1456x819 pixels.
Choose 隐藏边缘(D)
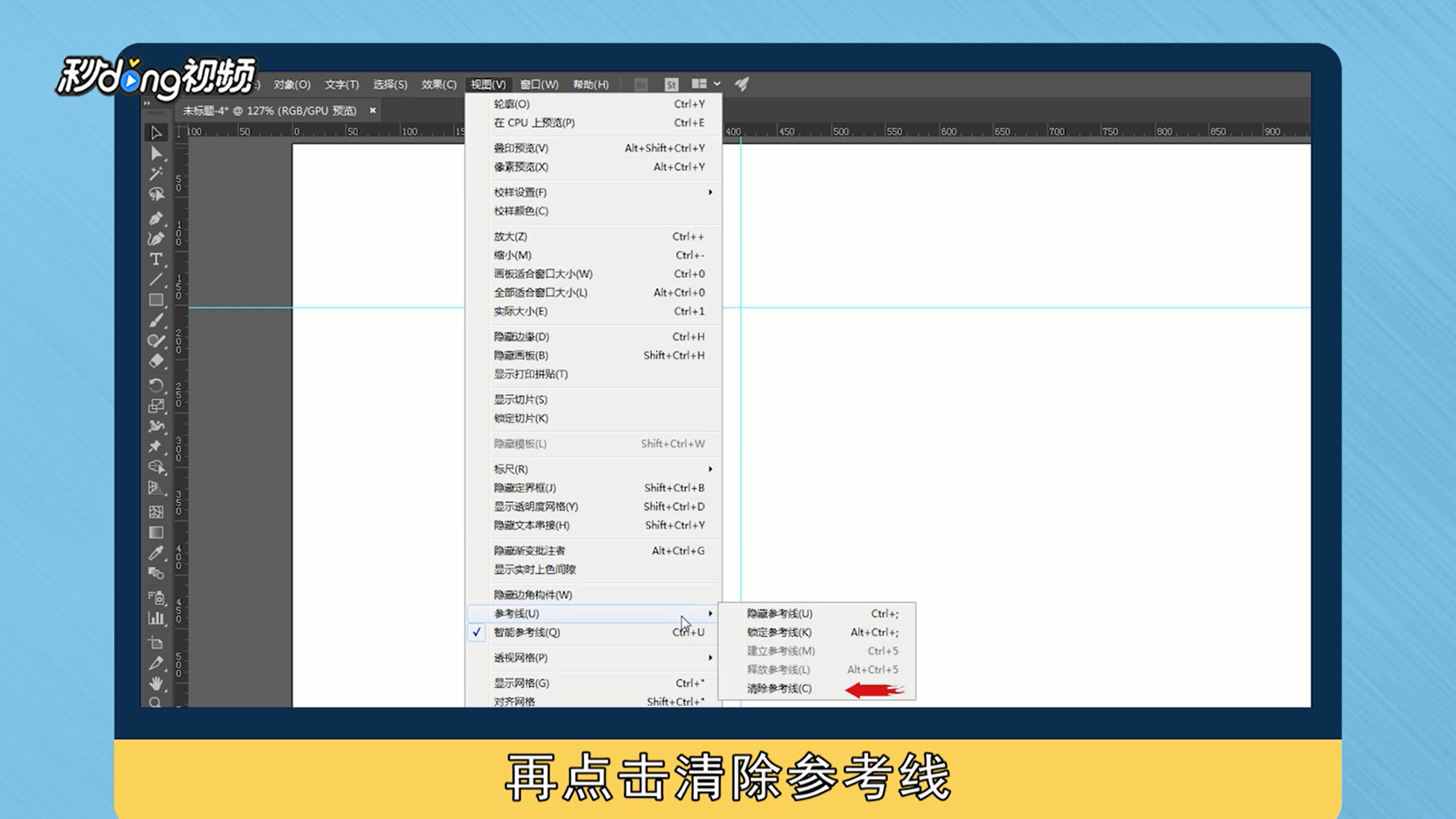point(594,337)
